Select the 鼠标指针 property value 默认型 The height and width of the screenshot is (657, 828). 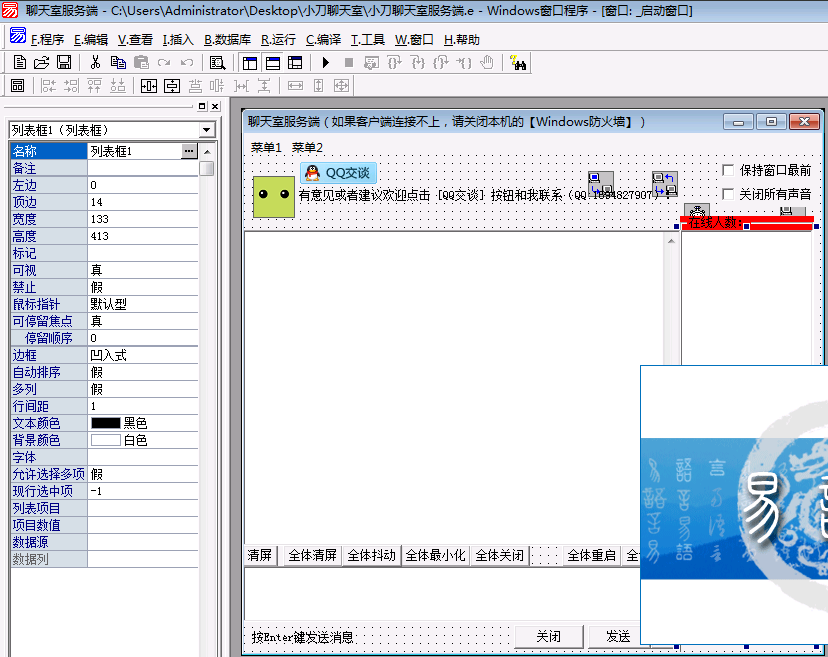[x=143, y=304]
